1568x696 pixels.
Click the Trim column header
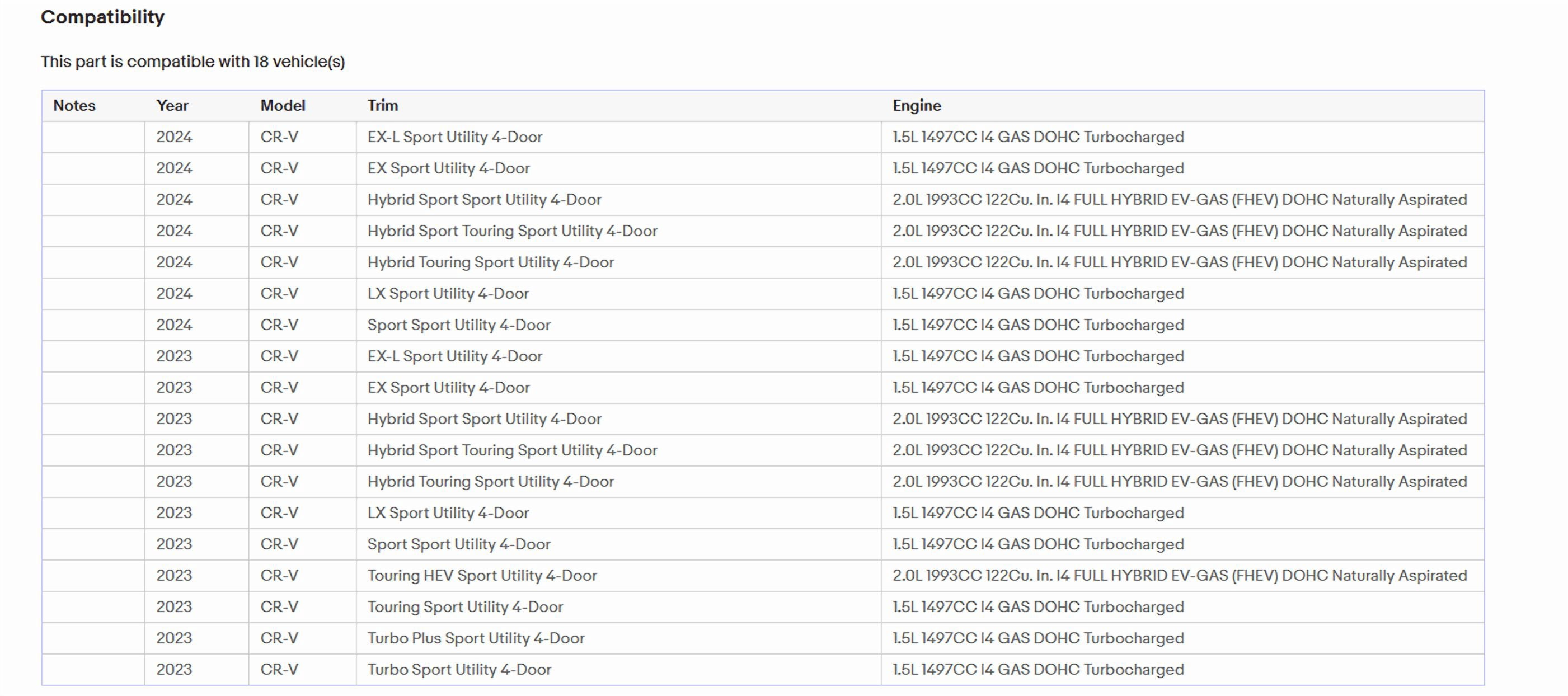point(383,105)
